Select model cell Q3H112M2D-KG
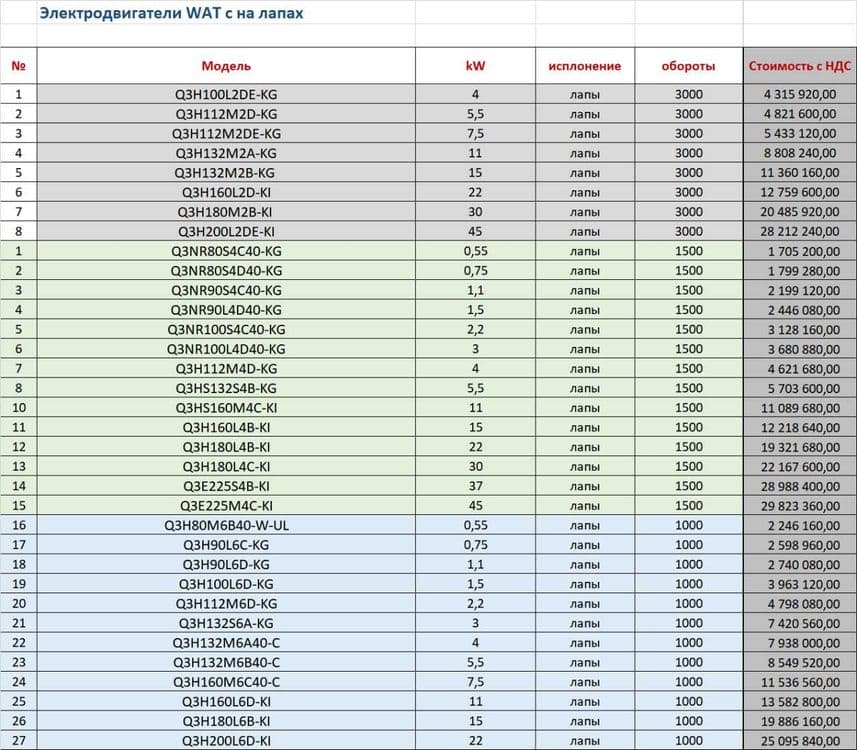The image size is (857, 750). [x=226, y=114]
